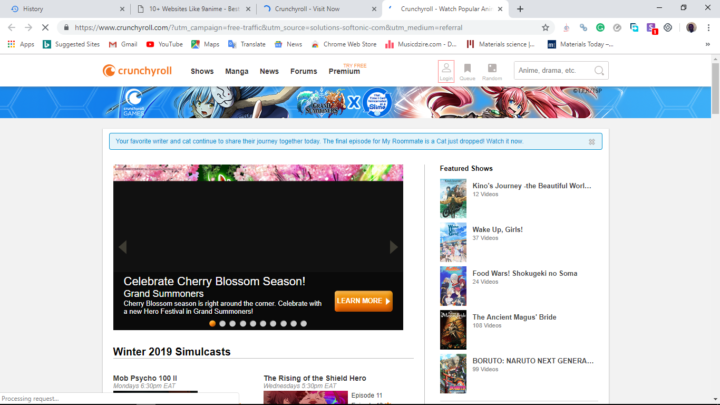This screenshot has height=405, width=720.
Task: Click Wake Up, Girls! thumbnail image
Action: click(x=453, y=242)
